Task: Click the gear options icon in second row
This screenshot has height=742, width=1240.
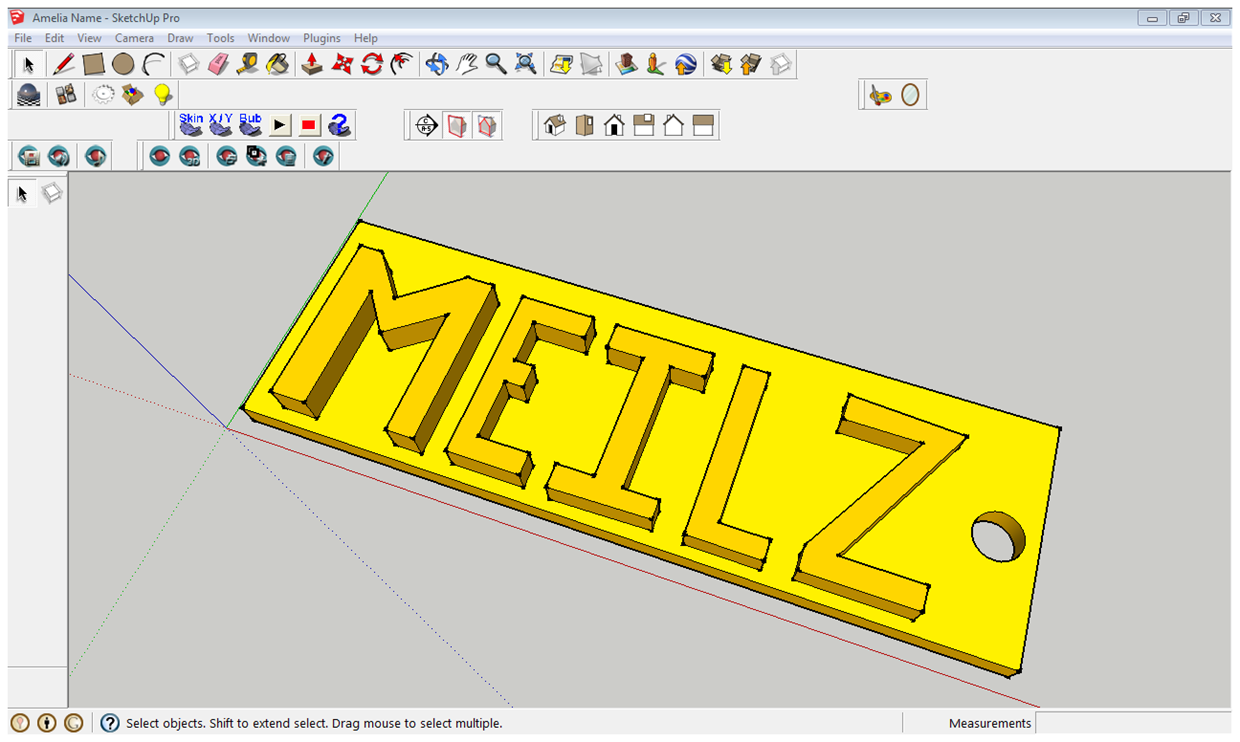Action: (103, 95)
